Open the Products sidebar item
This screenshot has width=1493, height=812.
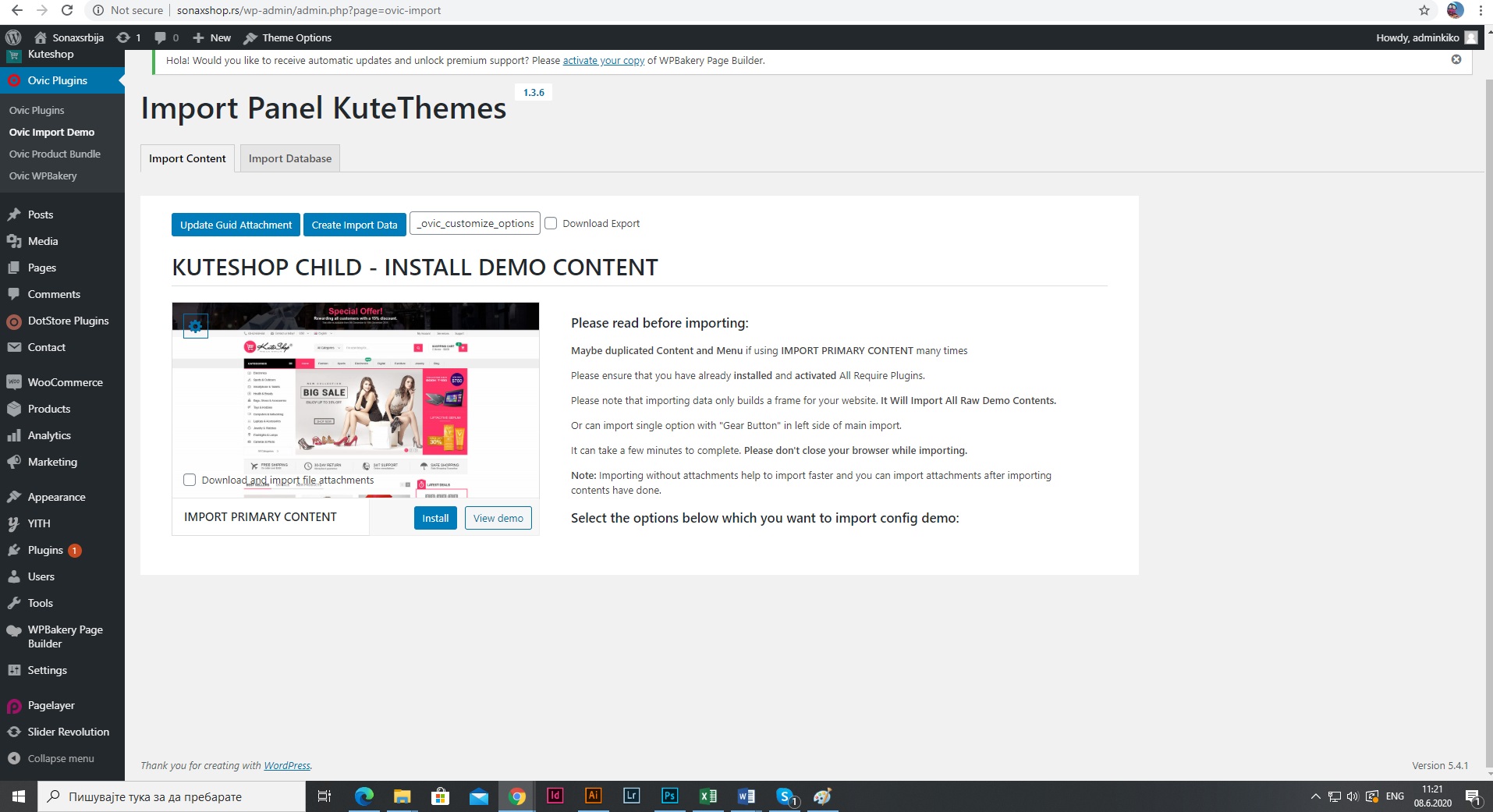[62, 409]
